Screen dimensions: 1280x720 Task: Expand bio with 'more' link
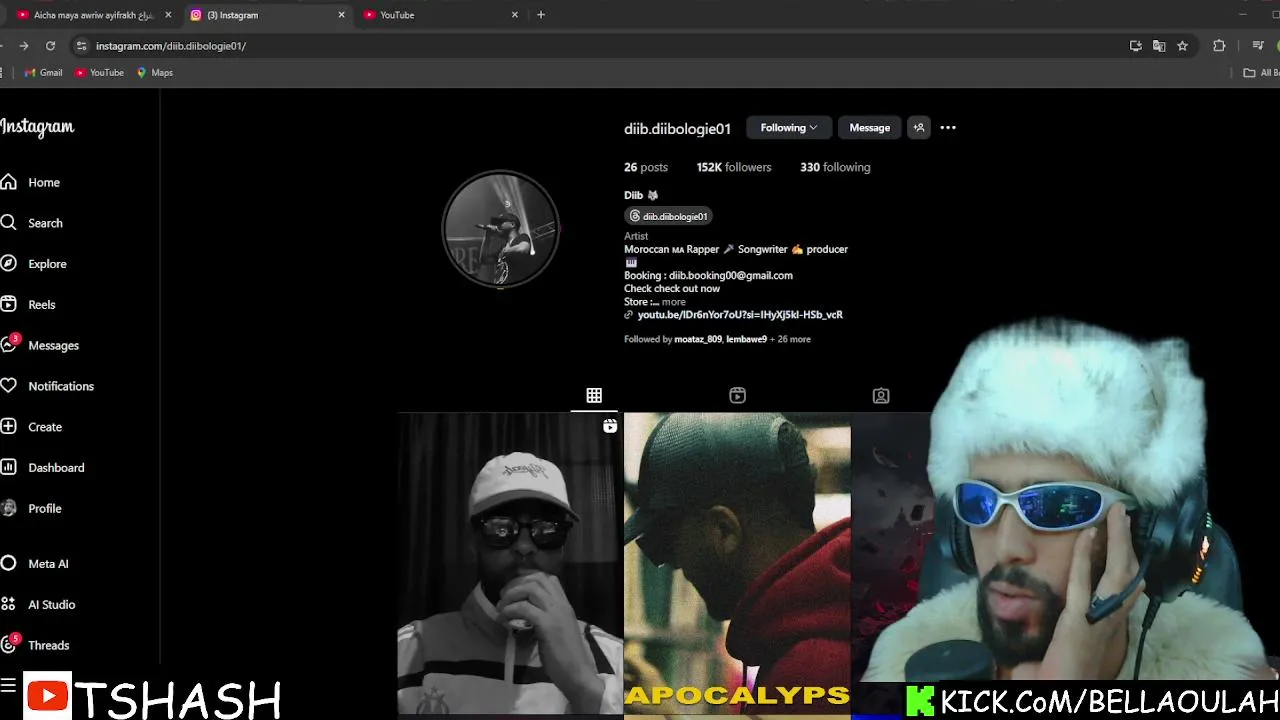tap(673, 302)
